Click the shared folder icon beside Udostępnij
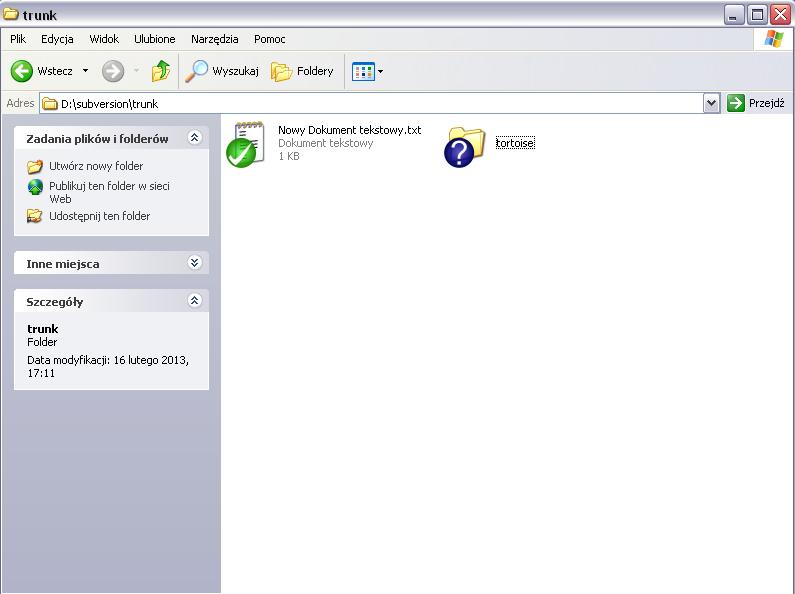 click(x=35, y=216)
